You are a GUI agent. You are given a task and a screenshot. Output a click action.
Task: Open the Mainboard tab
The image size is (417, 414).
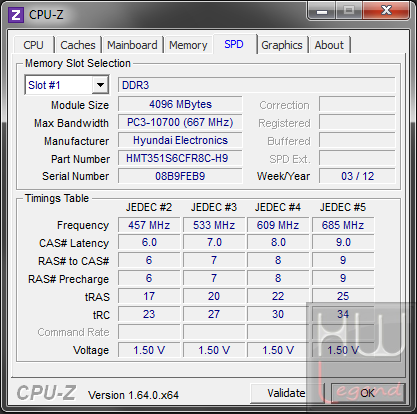click(x=132, y=45)
